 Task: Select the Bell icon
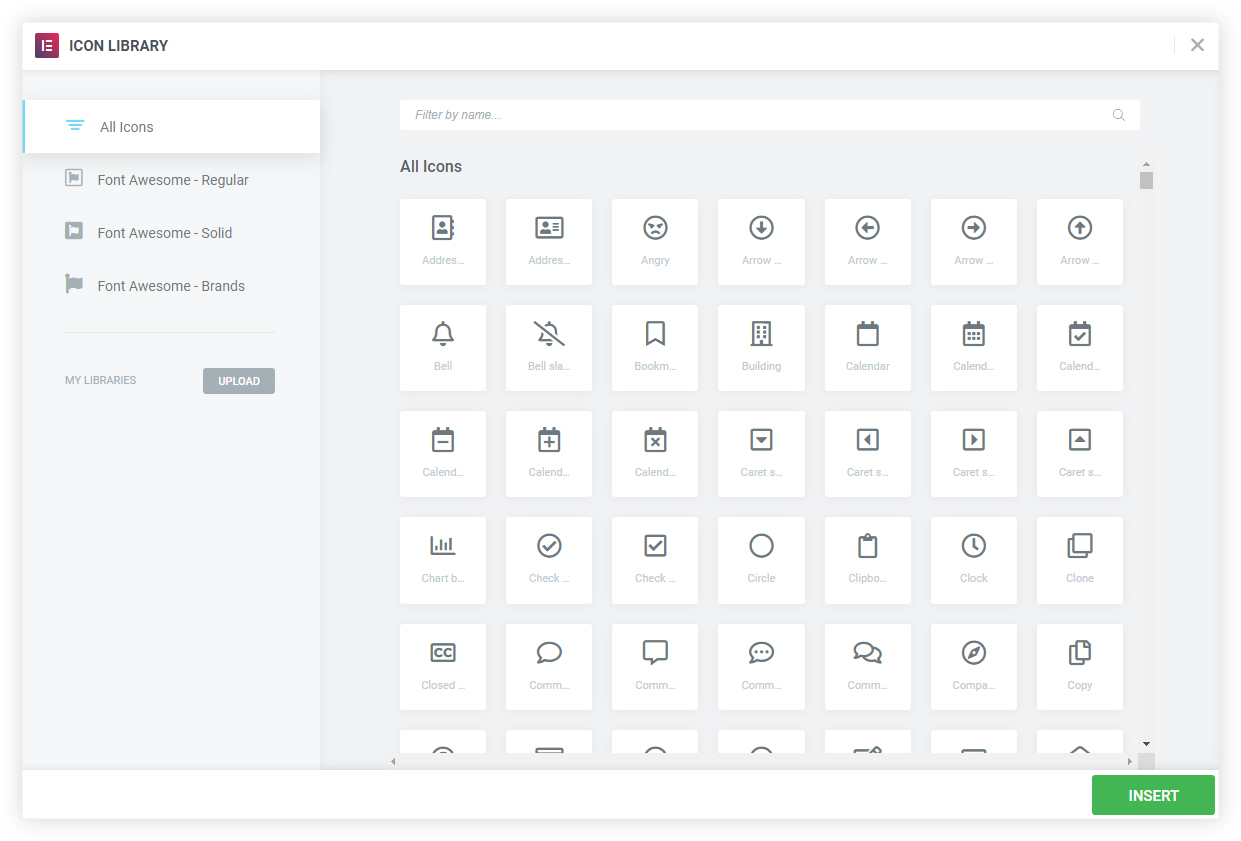443,347
